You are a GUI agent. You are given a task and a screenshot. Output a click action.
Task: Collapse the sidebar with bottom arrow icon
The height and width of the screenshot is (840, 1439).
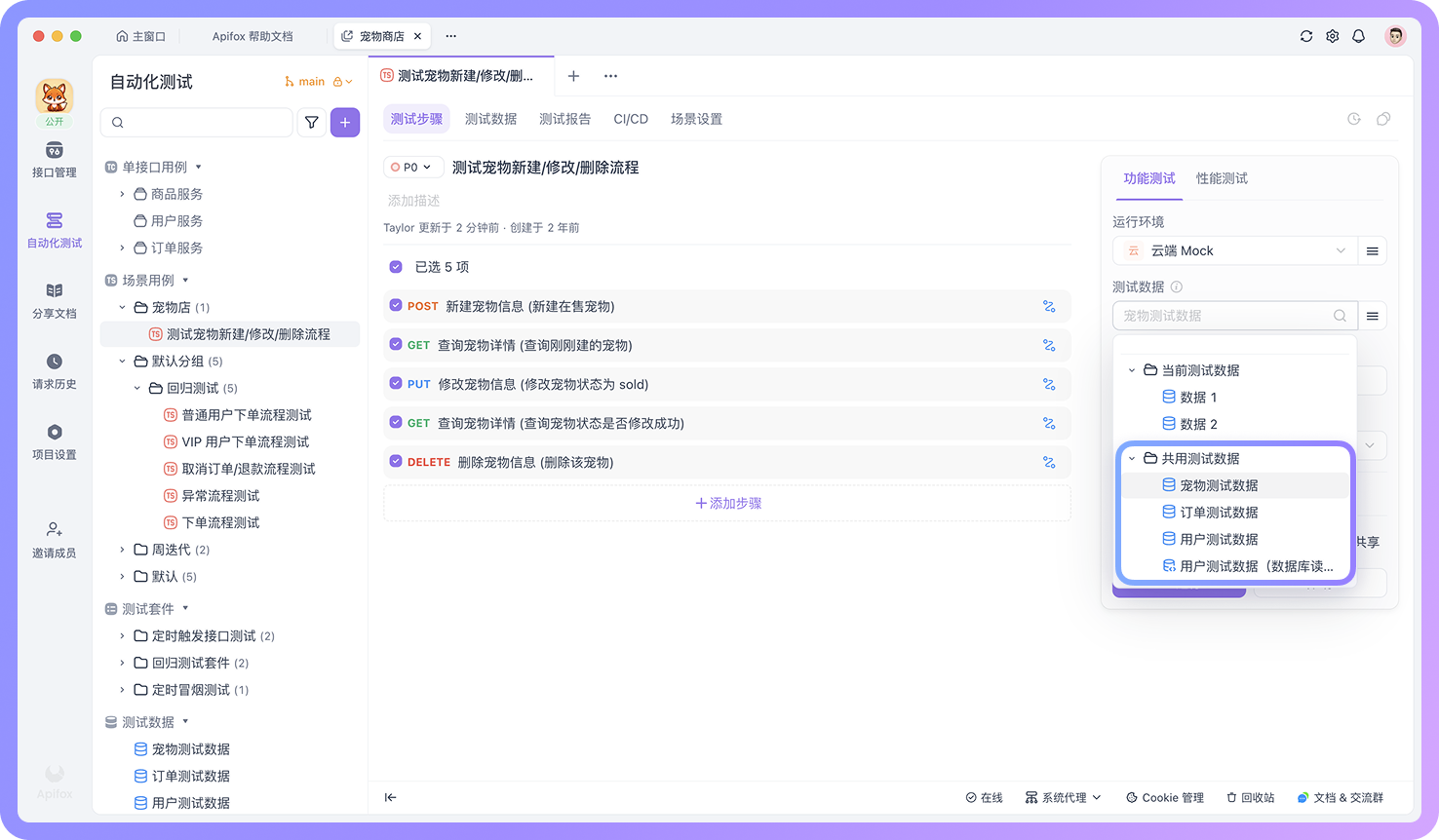tap(391, 797)
